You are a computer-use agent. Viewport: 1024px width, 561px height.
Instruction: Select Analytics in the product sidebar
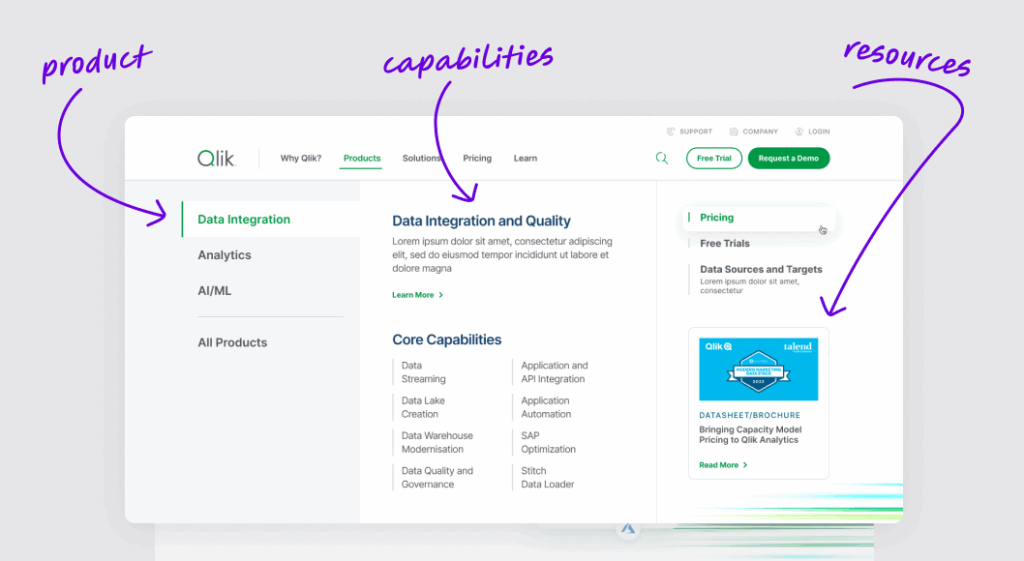pyautogui.click(x=224, y=255)
